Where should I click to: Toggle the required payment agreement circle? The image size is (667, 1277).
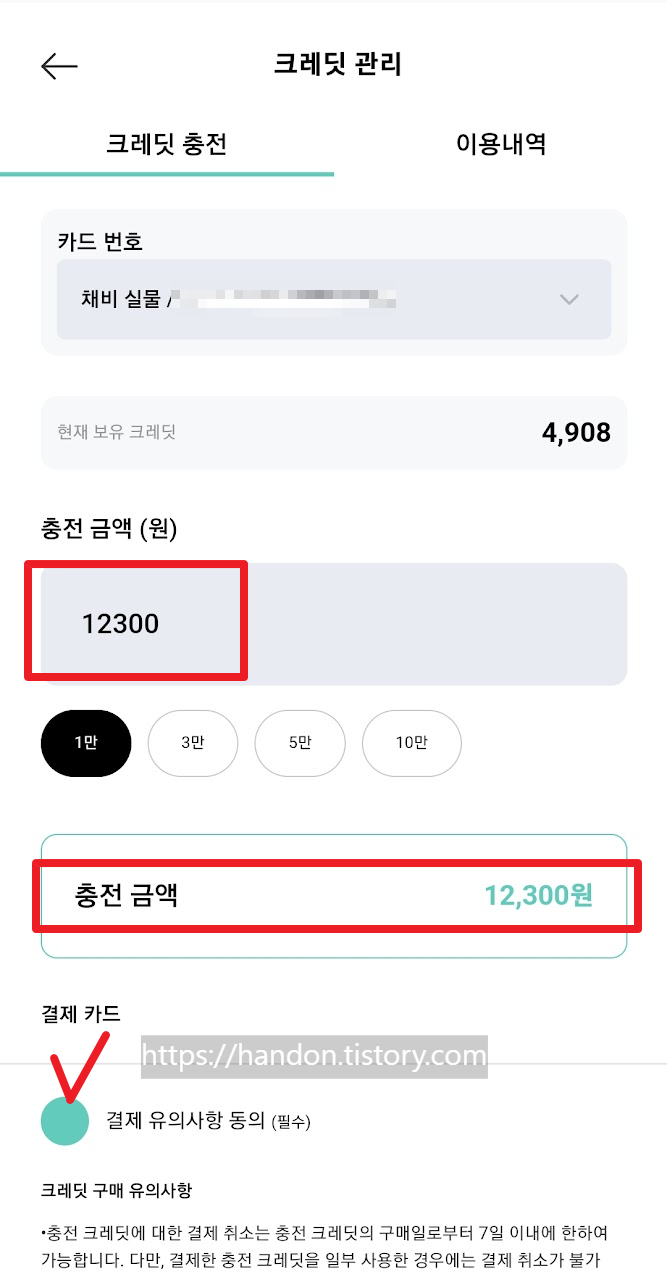64,1122
